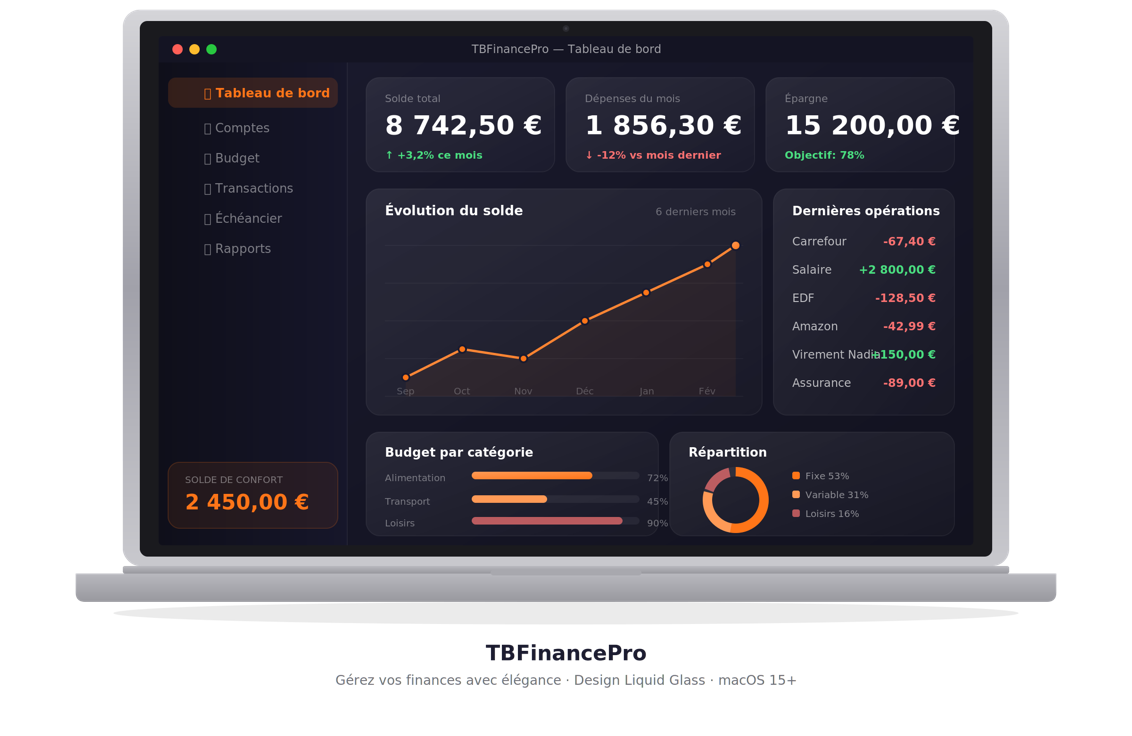
Task: Open the Tableau de bord sidebar item
Action: 253,93
